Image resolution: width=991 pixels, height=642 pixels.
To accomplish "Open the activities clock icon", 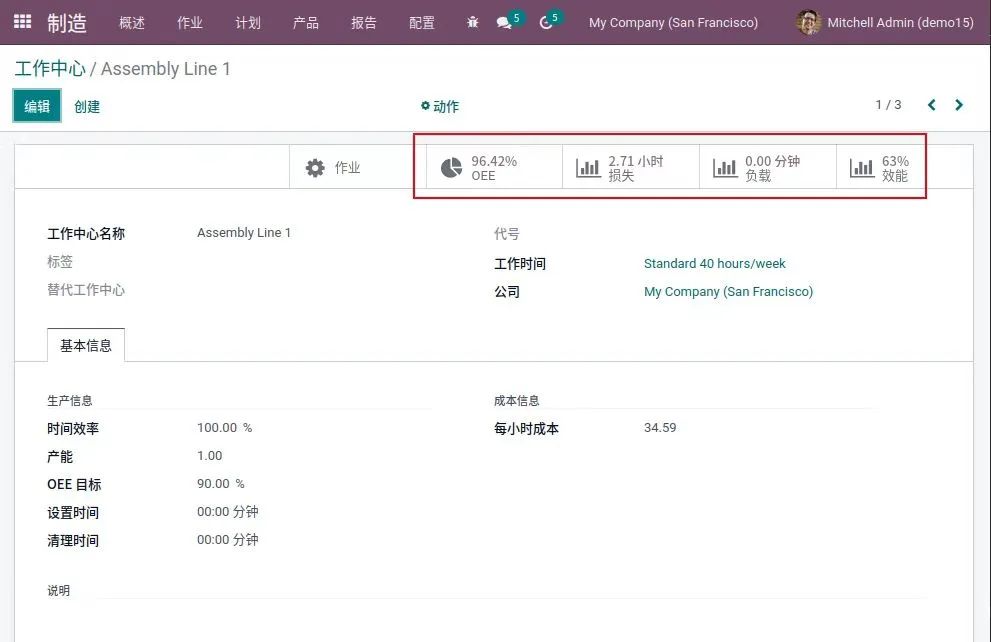I will click(546, 22).
